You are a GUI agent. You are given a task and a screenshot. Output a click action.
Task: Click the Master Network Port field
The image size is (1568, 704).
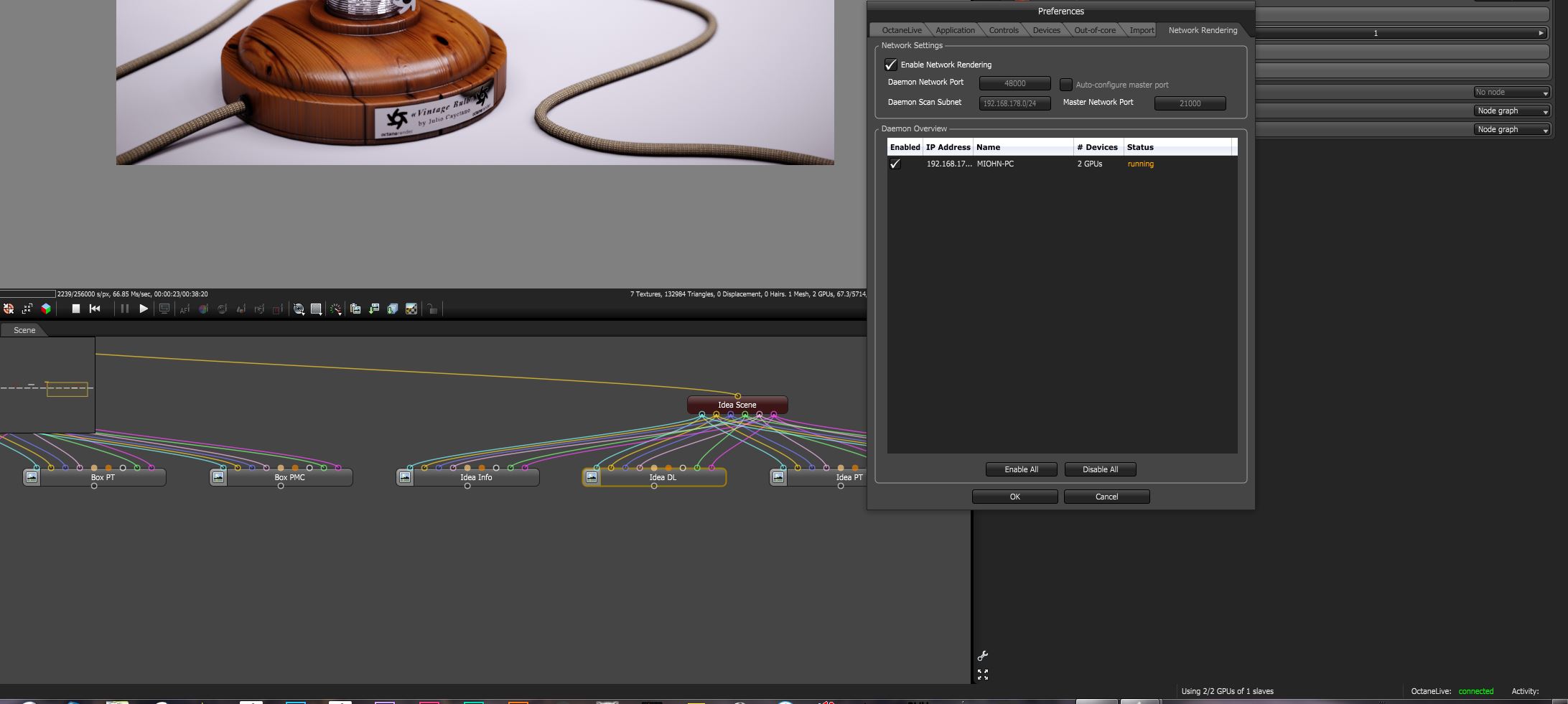1190,103
